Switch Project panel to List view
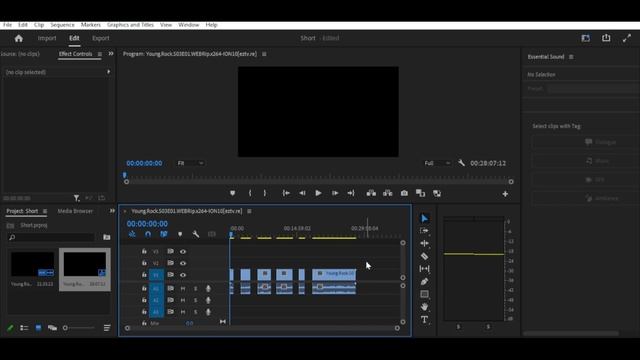This screenshot has width=640, height=360. tap(24, 328)
